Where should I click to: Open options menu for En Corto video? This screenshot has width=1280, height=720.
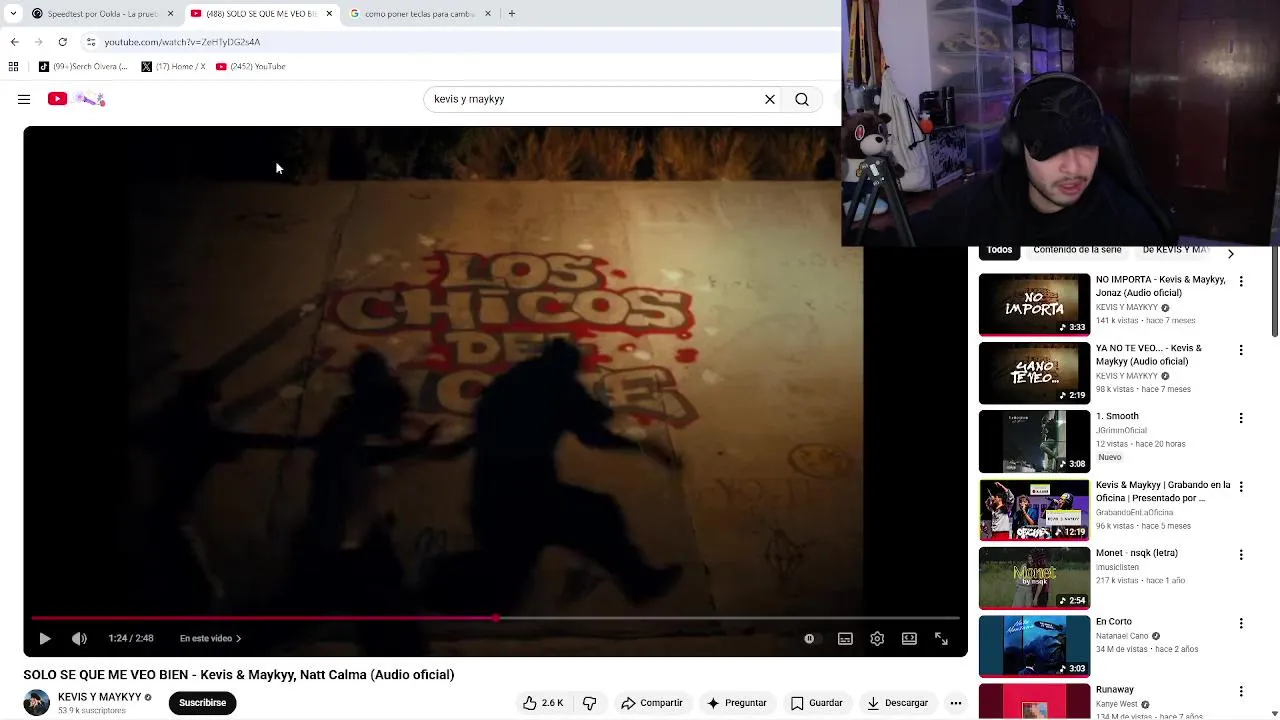[x=1241, y=623]
